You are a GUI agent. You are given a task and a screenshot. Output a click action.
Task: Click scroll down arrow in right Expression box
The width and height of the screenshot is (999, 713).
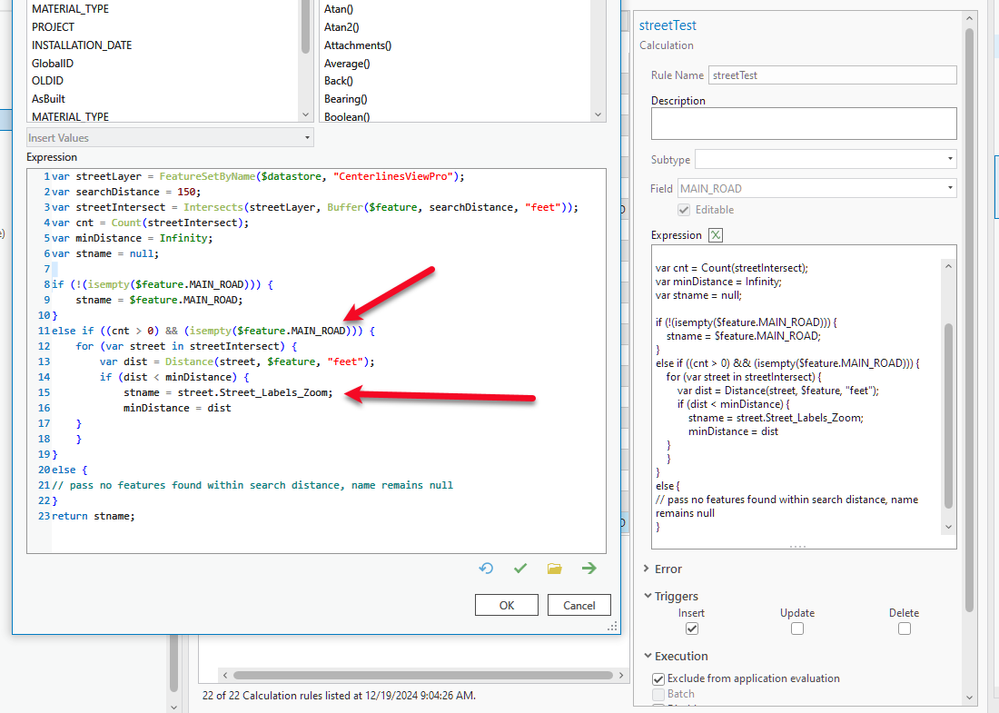[x=948, y=526]
